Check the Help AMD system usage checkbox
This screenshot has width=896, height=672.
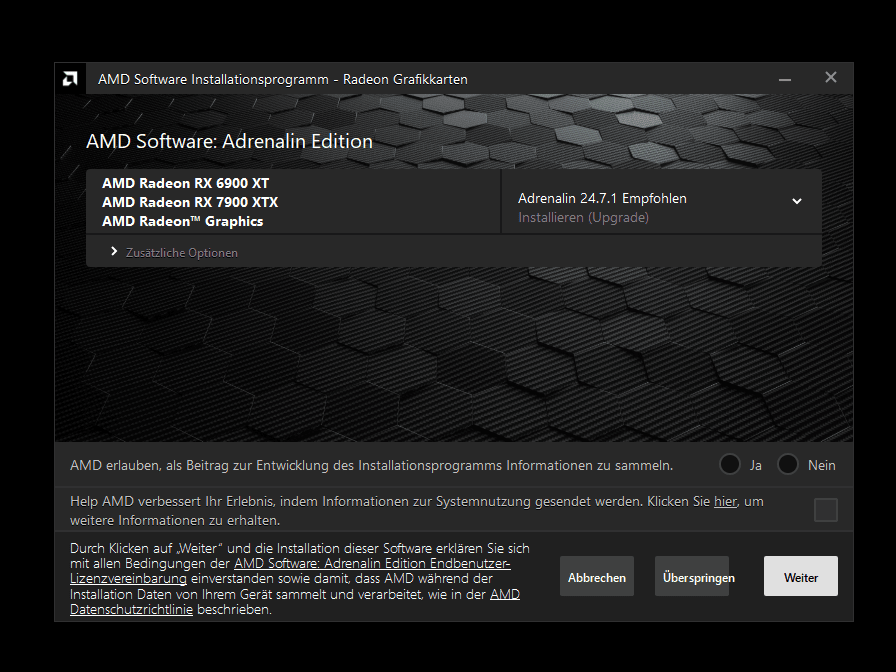click(x=826, y=510)
